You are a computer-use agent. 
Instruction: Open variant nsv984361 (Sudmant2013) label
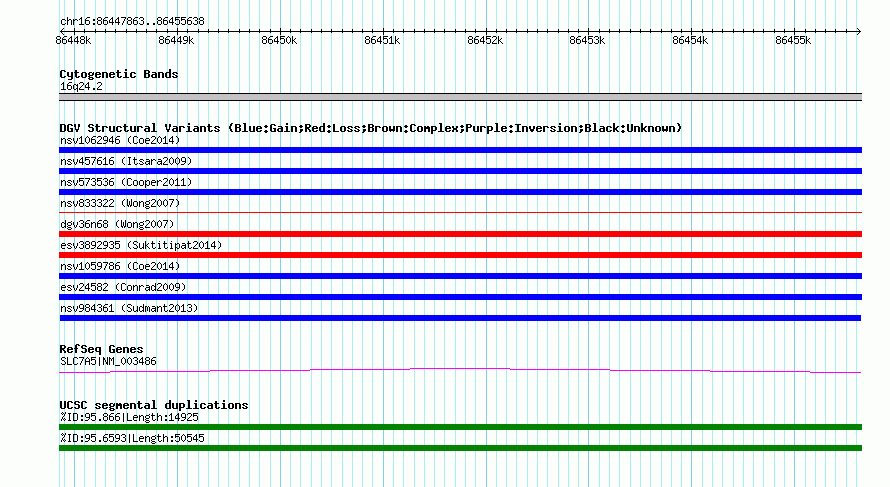click(x=129, y=308)
